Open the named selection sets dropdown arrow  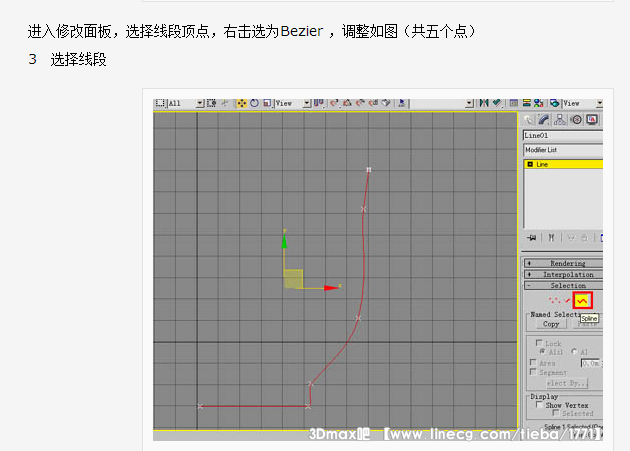pyautogui.click(x=469, y=104)
